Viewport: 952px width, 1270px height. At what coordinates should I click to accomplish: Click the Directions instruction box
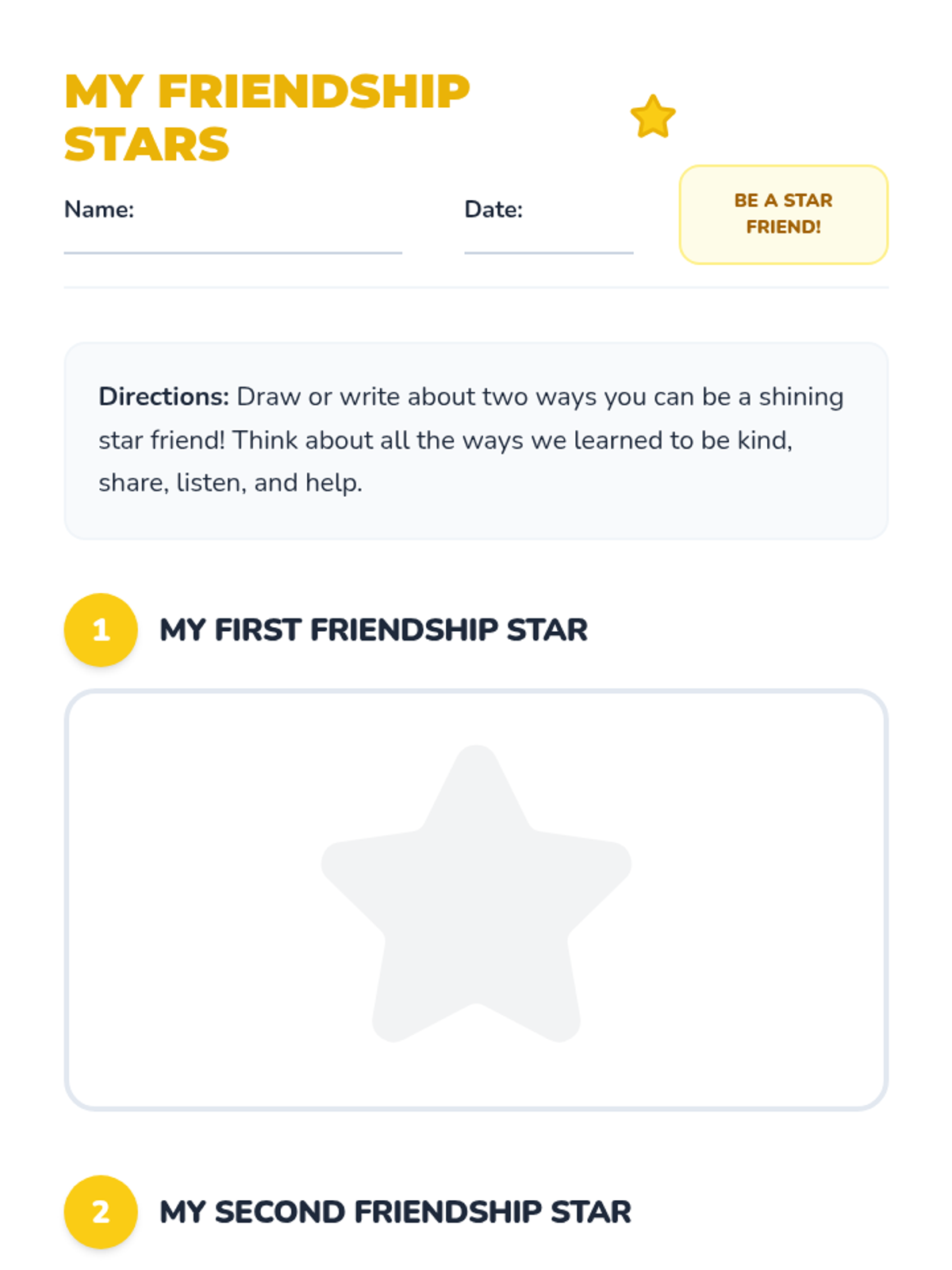click(476, 441)
